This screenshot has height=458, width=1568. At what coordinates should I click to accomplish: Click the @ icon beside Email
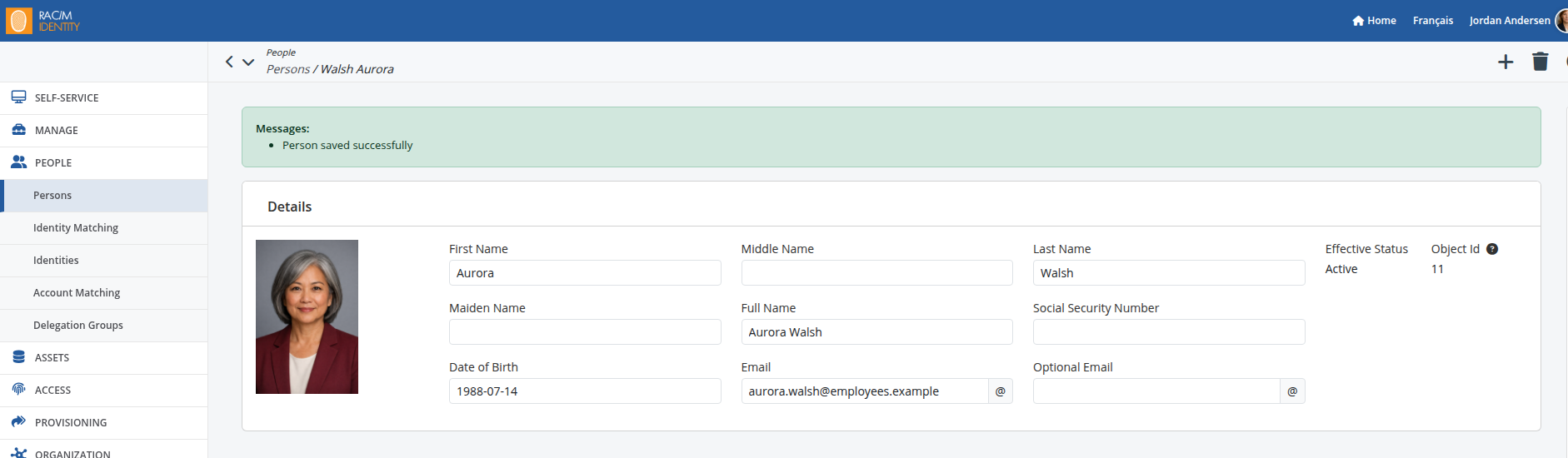1001,391
